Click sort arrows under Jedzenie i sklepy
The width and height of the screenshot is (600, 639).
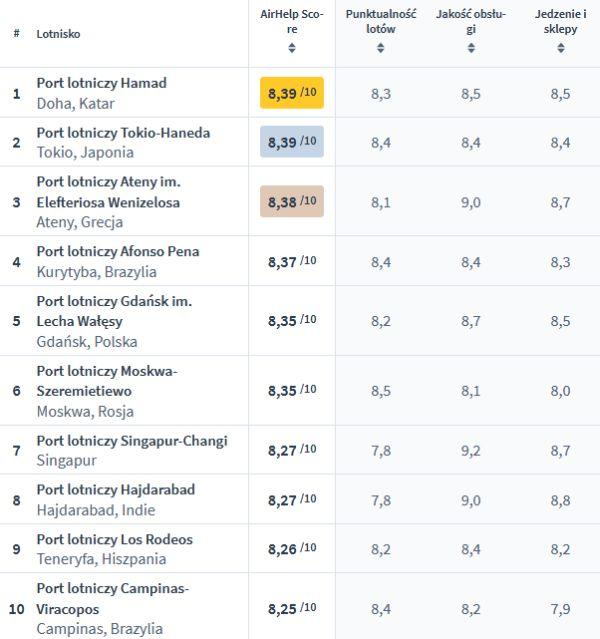(560, 48)
